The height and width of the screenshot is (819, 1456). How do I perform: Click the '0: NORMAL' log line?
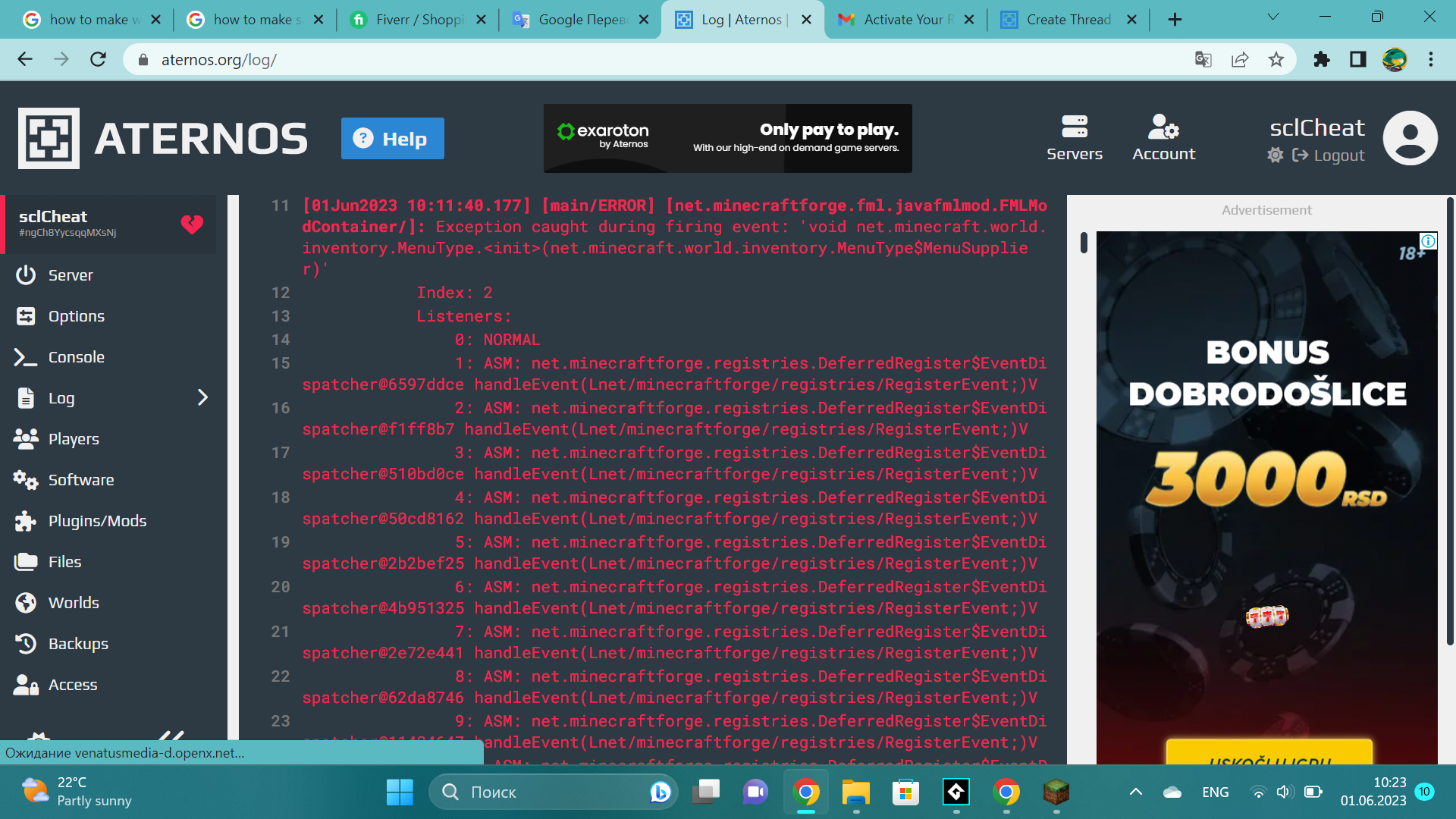tap(497, 340)
